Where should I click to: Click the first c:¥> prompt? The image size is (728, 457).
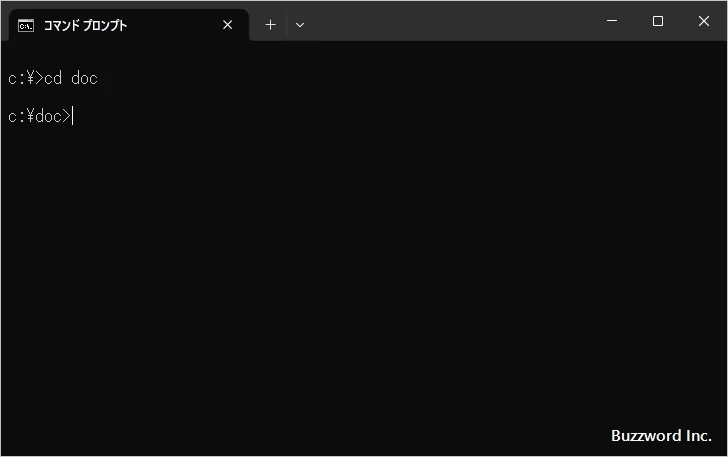(x=25, y=78)
